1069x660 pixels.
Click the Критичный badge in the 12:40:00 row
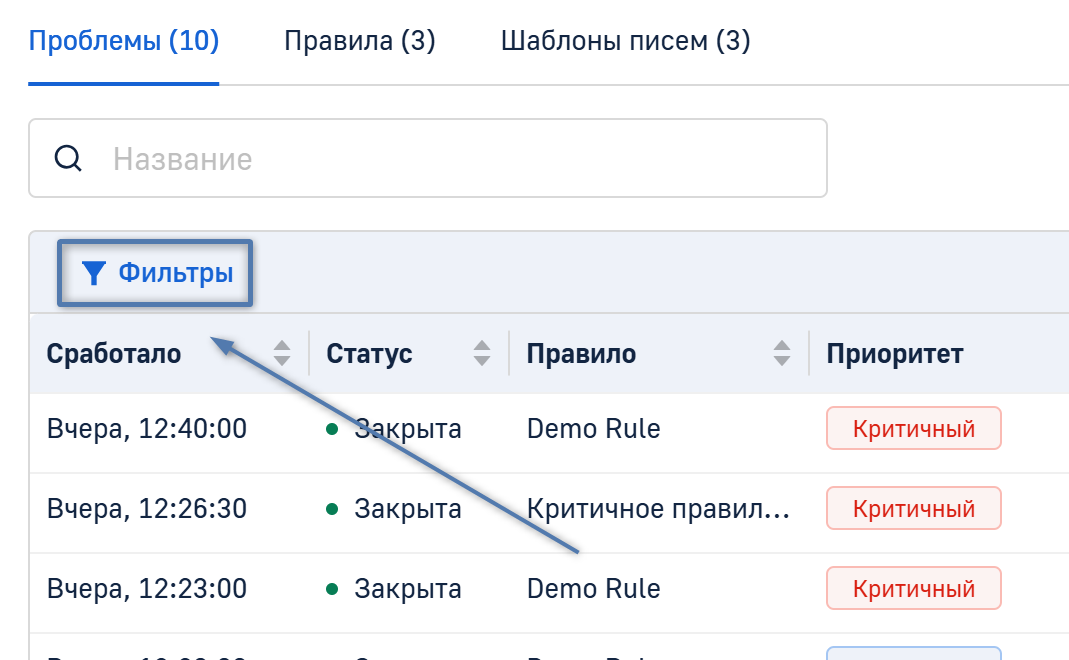(x=913, y=429)
